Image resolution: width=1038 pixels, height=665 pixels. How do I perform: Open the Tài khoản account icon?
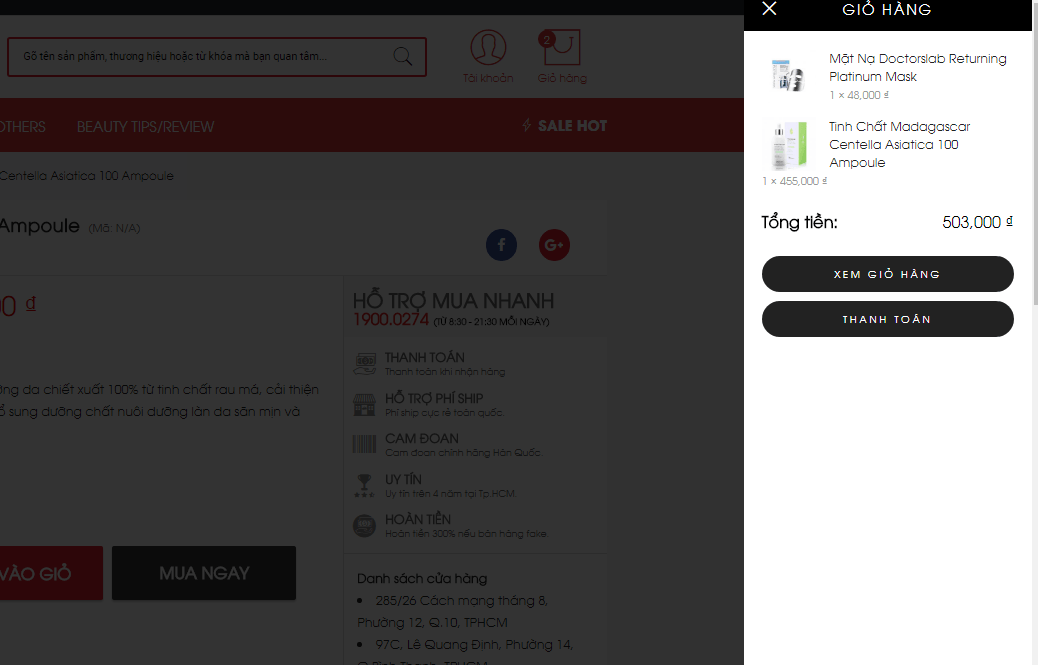pos(489,48)
